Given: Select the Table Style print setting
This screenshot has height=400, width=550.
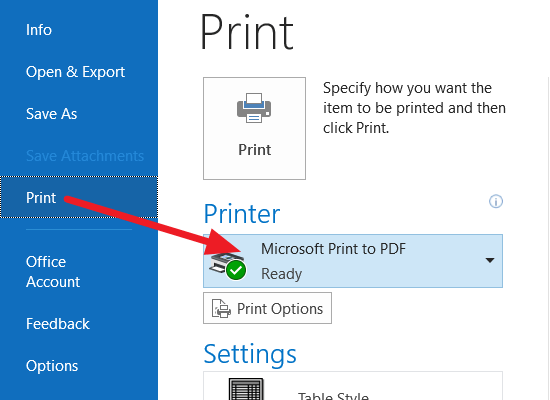Looking at the screenshot, I should coord(353,386).
